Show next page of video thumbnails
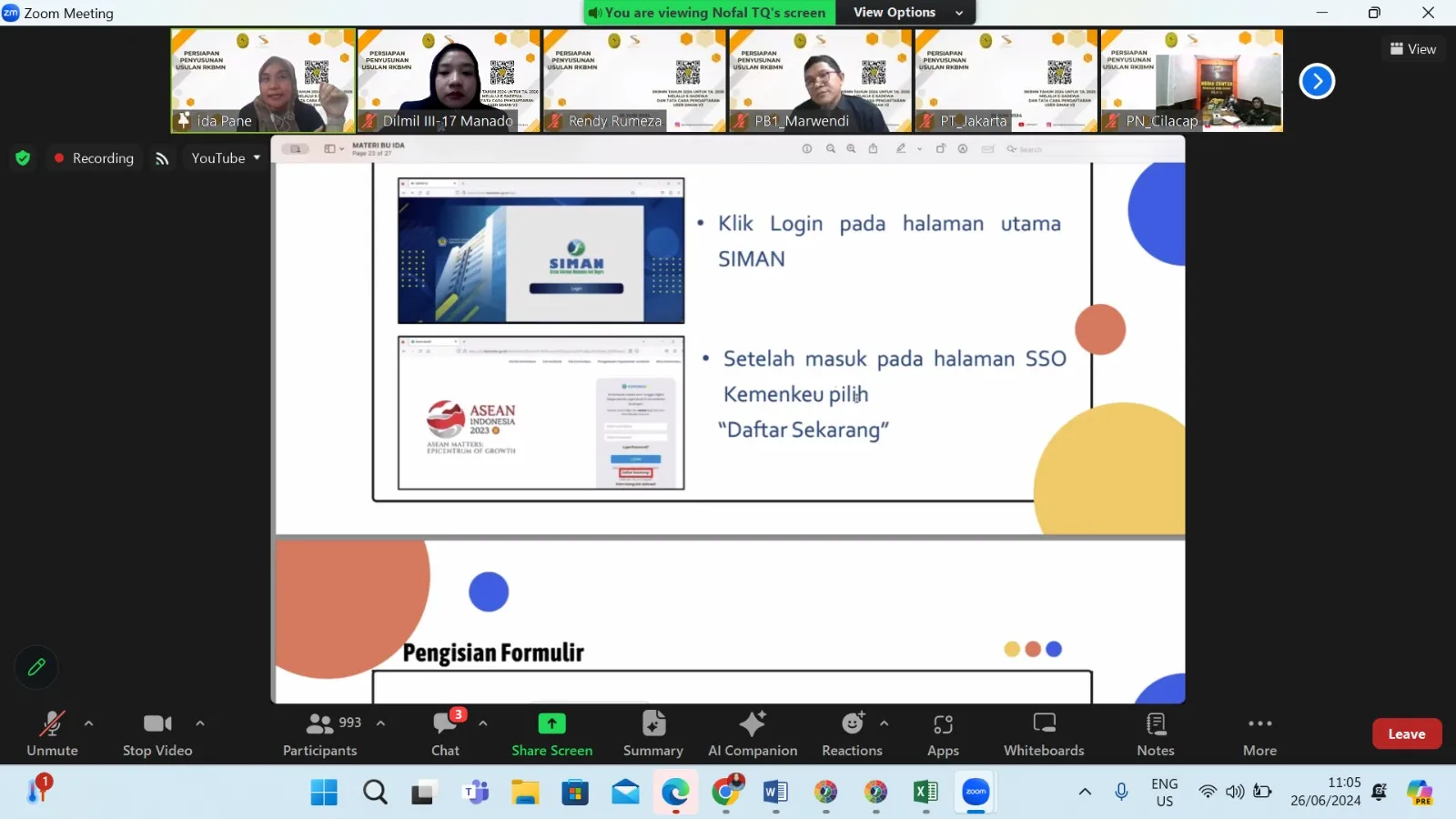The width and height of the screenshot is (1456, 819). click(x=1317, y=81)
